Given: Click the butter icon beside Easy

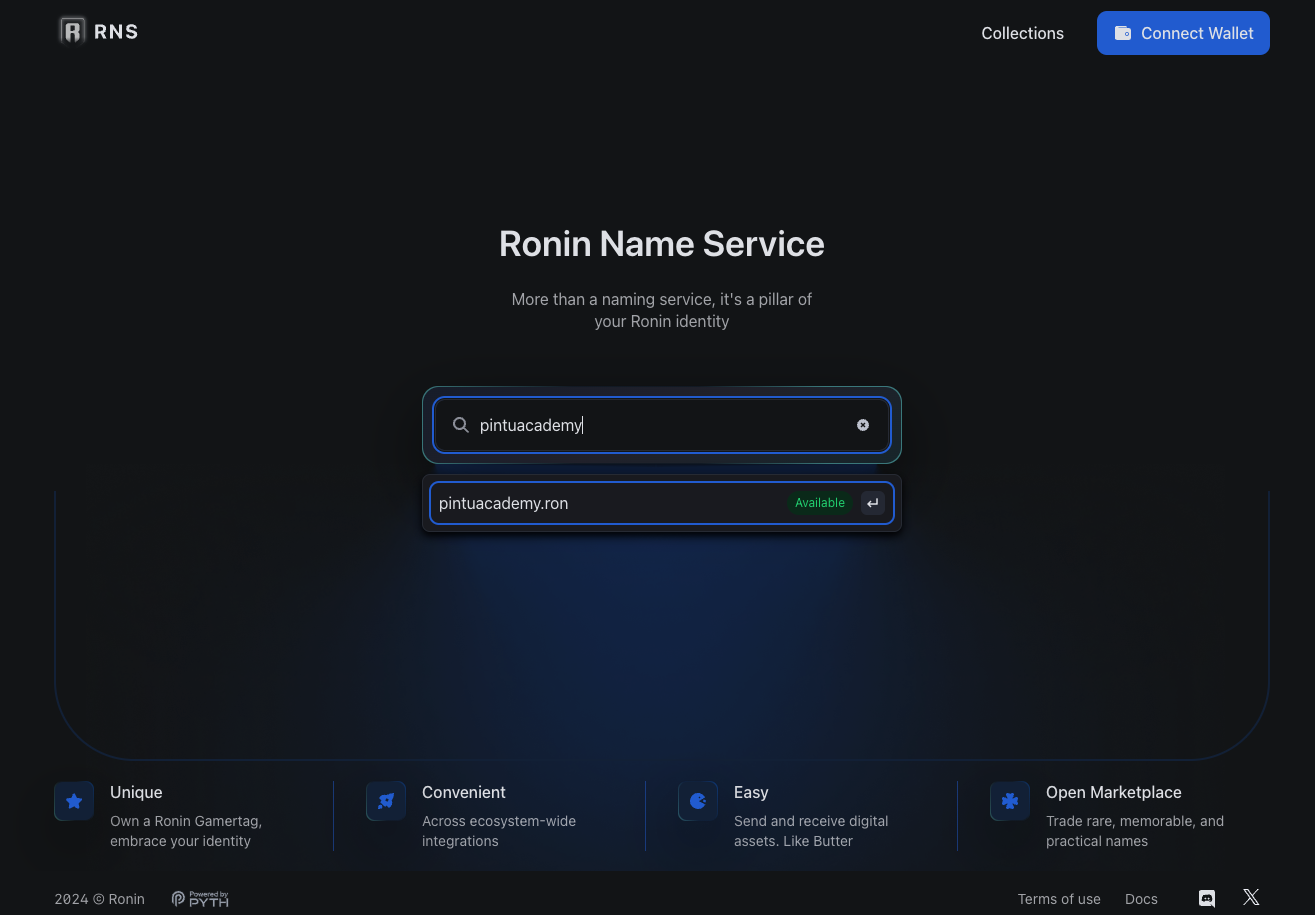Looking at the screenshot, I should pos(698,801).
